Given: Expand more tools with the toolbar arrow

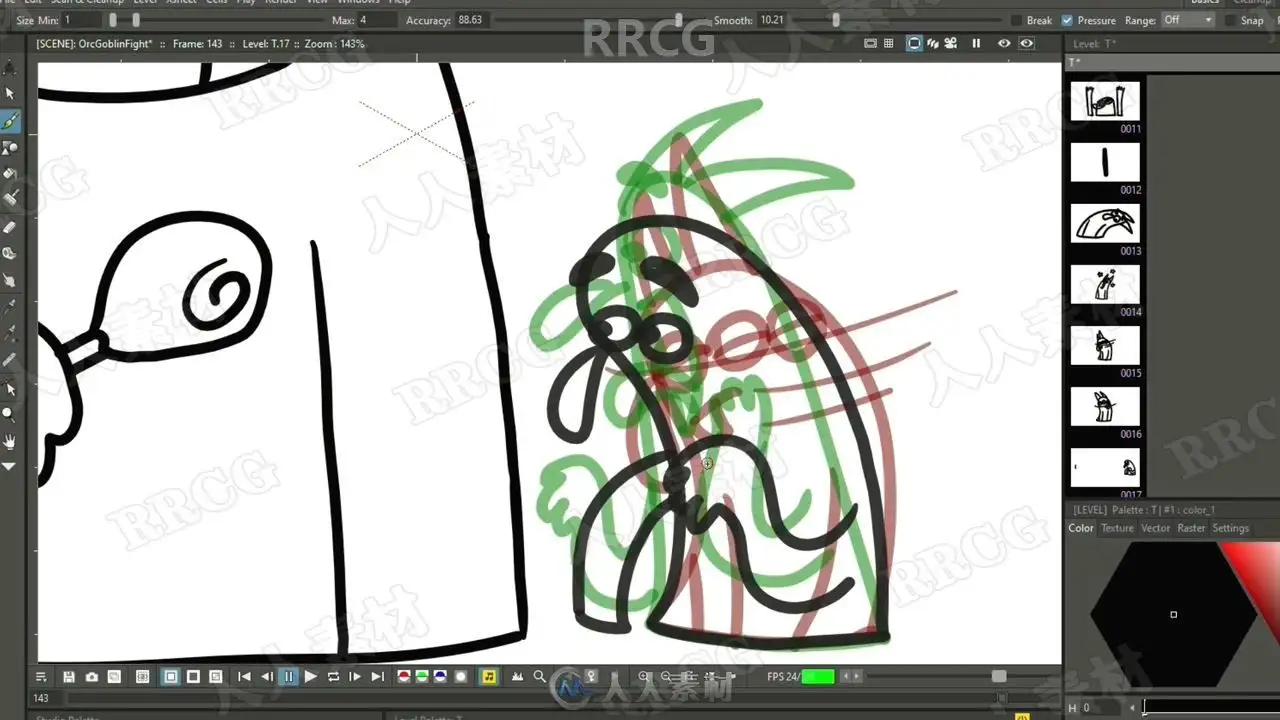Looking at the screenshot, I should 10,466.
